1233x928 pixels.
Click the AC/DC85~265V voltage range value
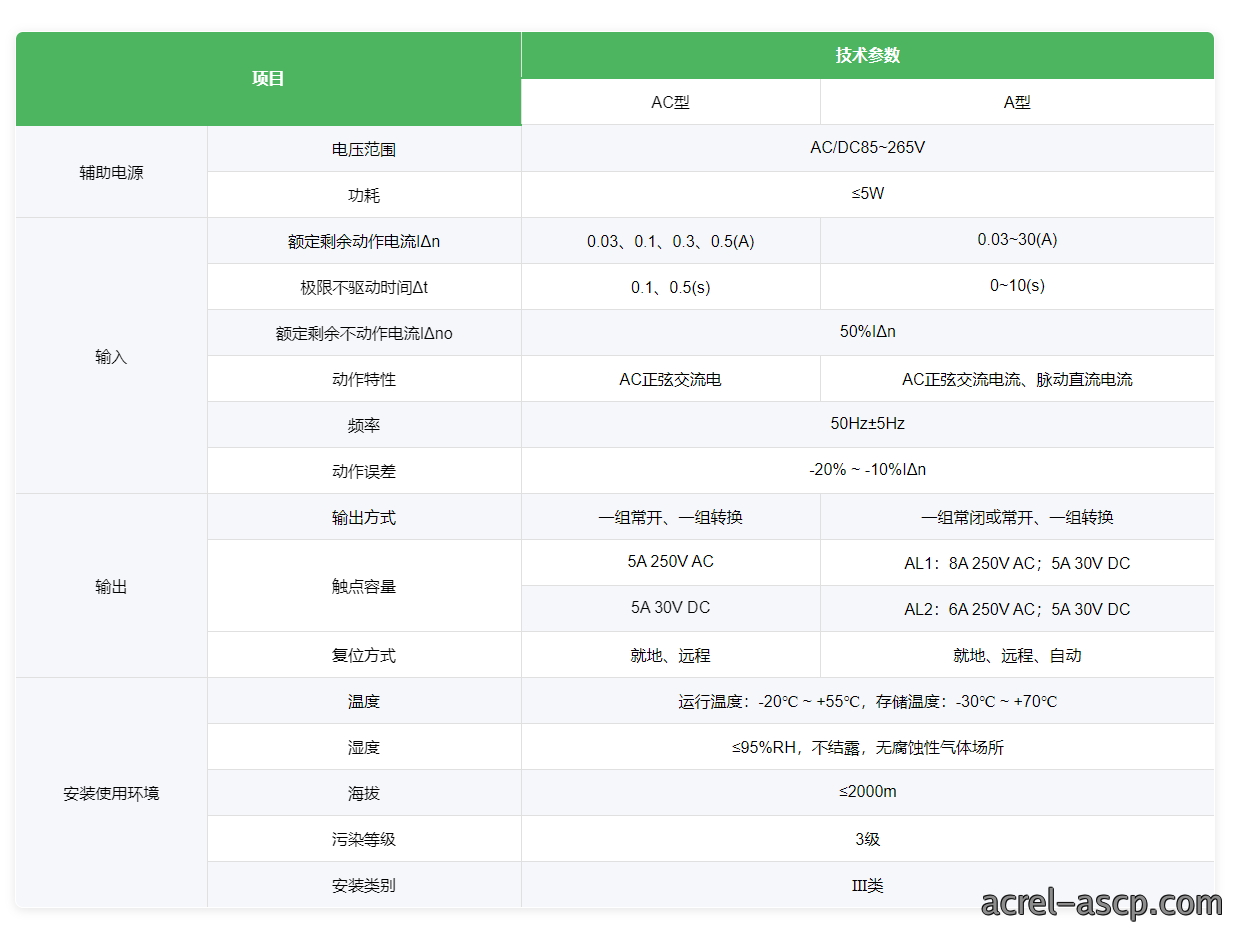[867, 148]
